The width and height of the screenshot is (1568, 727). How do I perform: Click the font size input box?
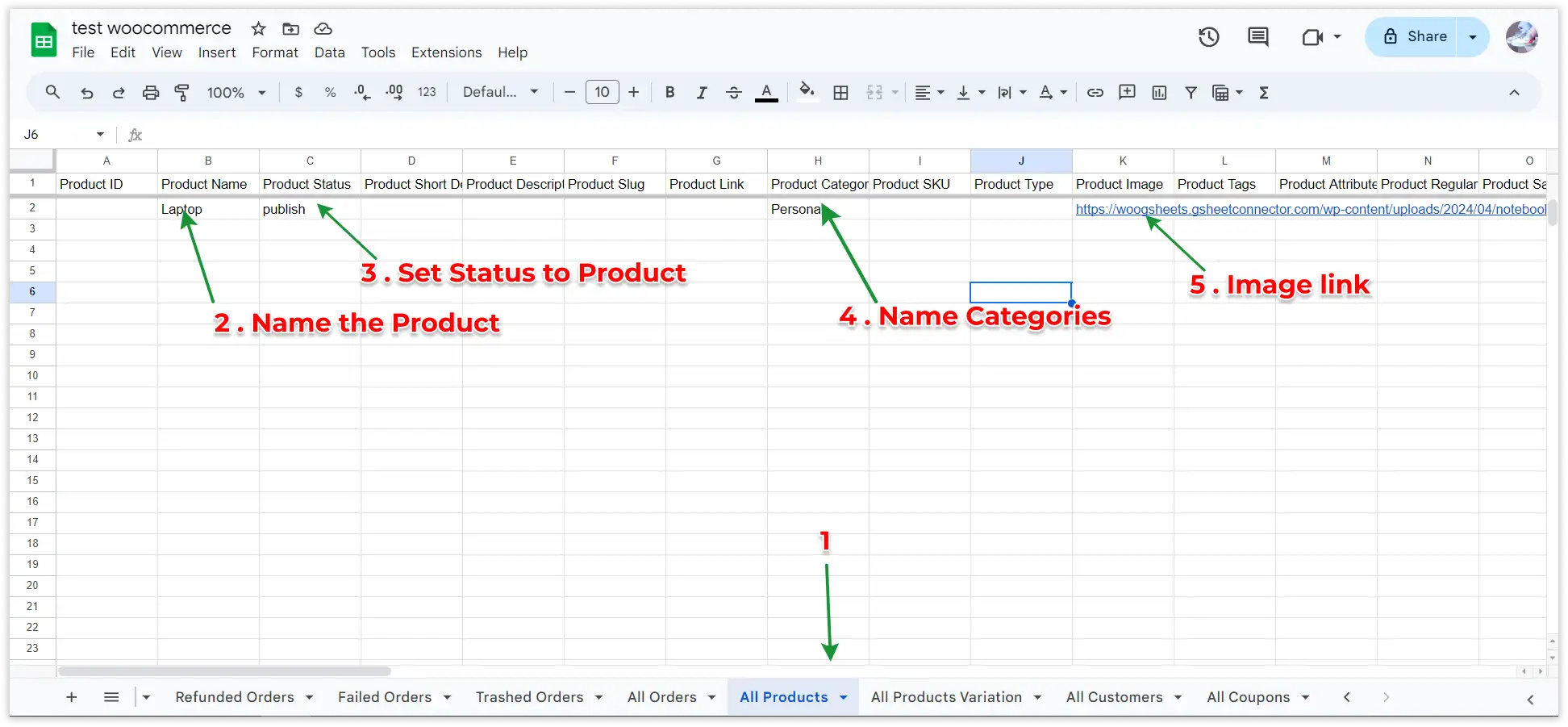tap(602, 93)
